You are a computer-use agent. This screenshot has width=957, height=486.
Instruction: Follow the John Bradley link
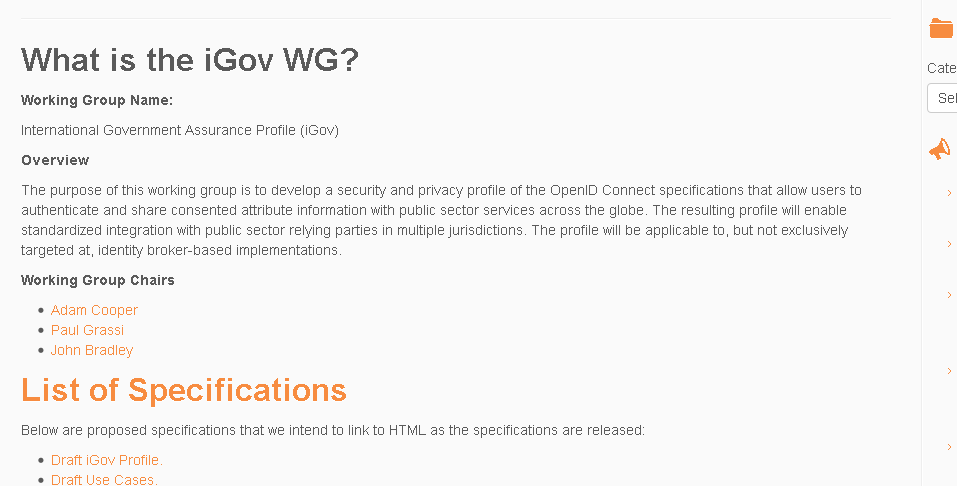(91, 350)
